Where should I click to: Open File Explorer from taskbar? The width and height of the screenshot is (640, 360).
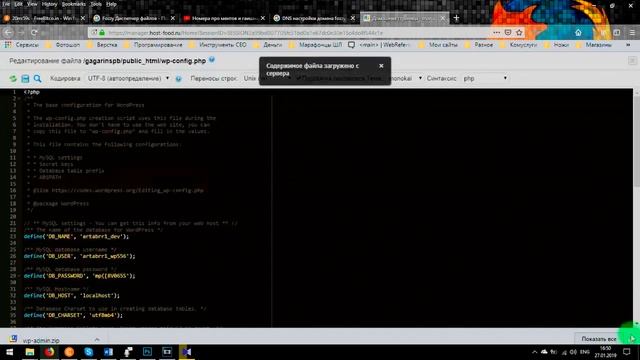coord(29,352)
